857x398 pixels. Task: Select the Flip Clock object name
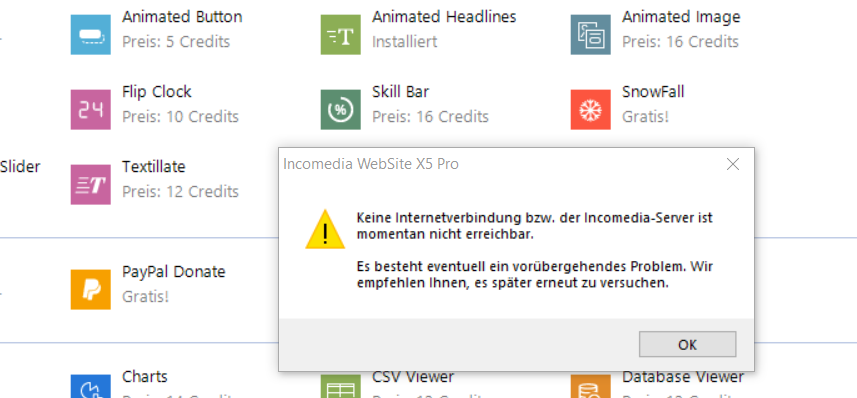click(157, 92)
